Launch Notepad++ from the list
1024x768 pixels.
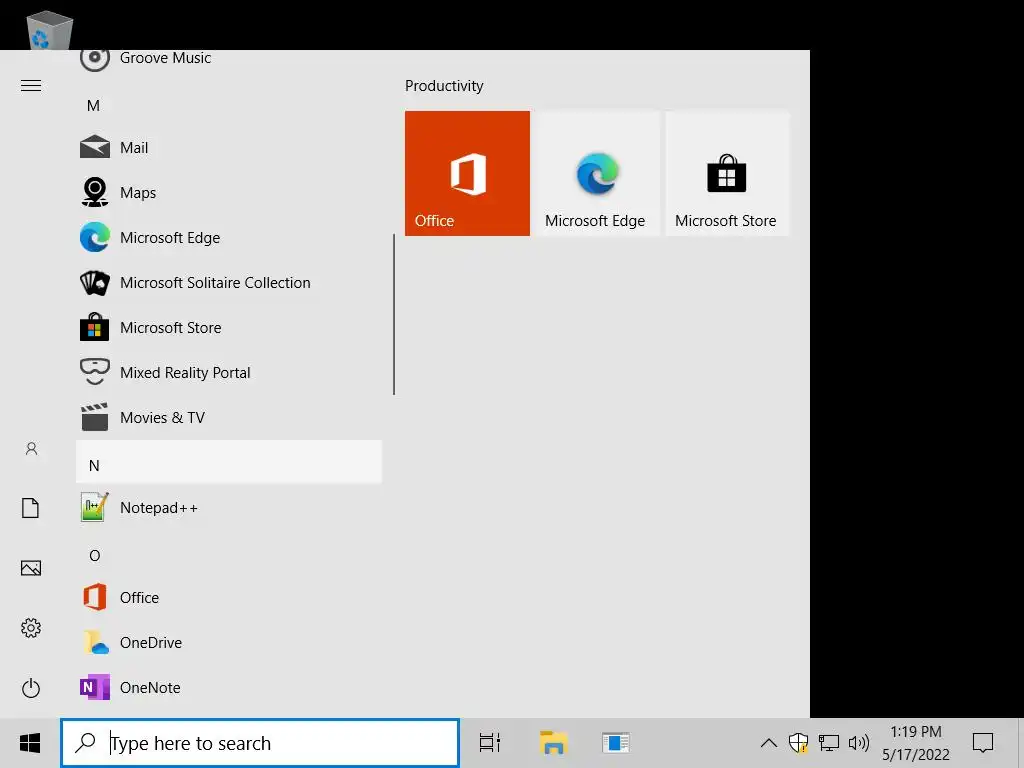(229, 508)
